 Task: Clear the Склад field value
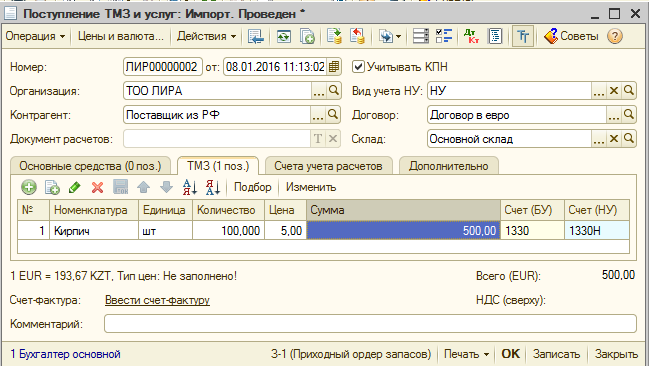click(x=614, y=139)
